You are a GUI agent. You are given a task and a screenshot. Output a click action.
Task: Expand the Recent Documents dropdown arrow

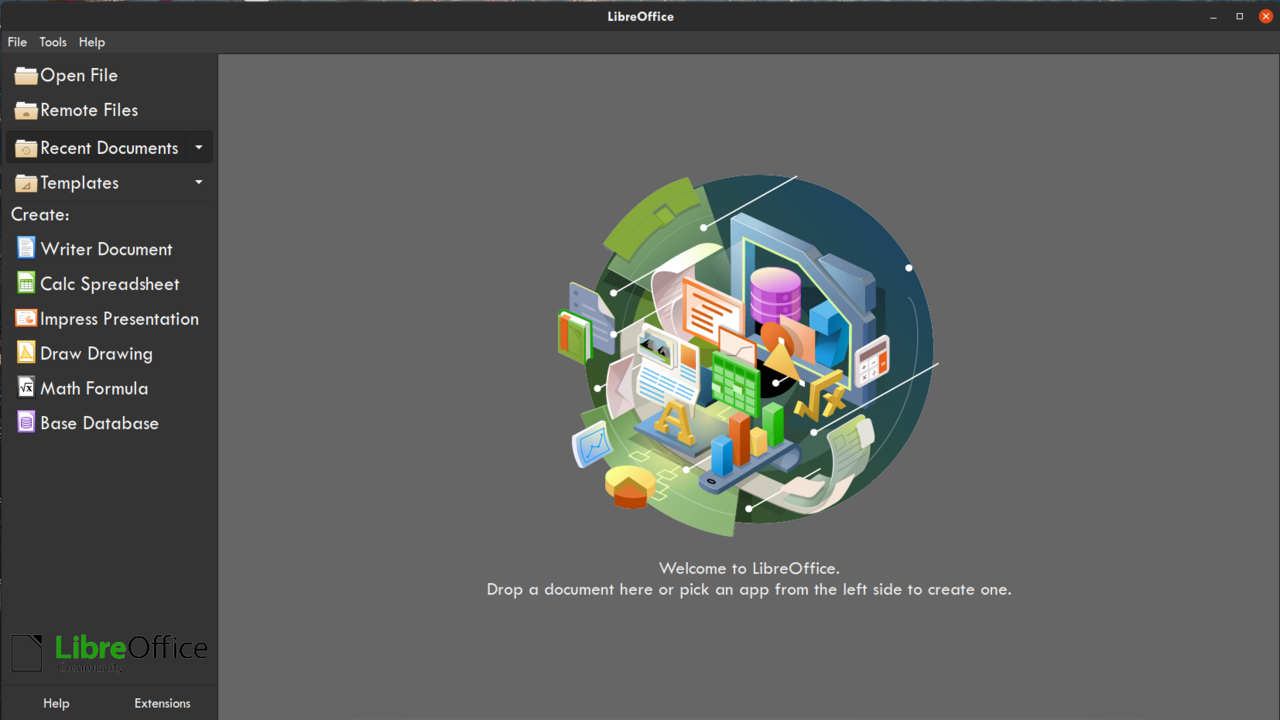[199, 148]
